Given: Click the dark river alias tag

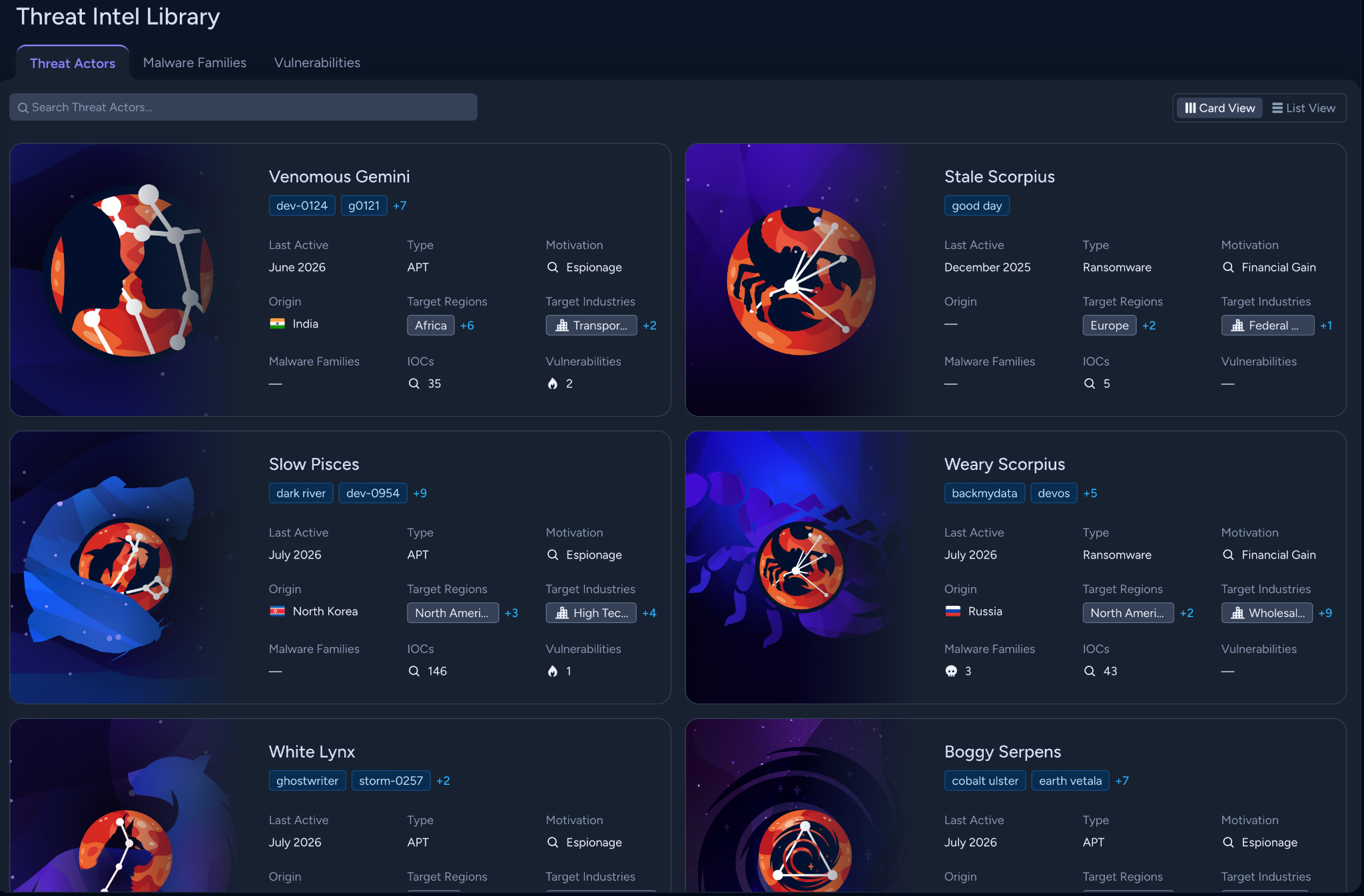Looking at the screenshot, I should [x=301, y=493].
